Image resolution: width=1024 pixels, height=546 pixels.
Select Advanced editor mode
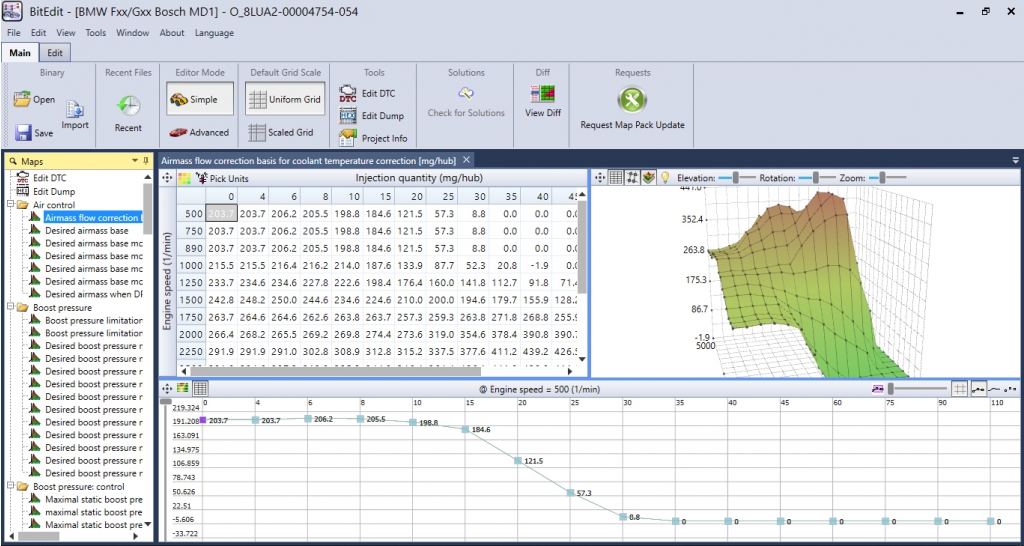[199, 133]
